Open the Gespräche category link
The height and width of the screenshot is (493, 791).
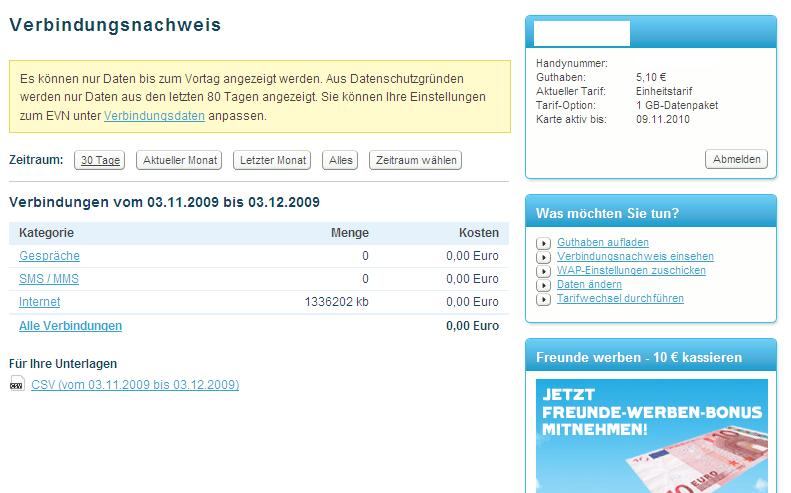[x=49, y=256]
